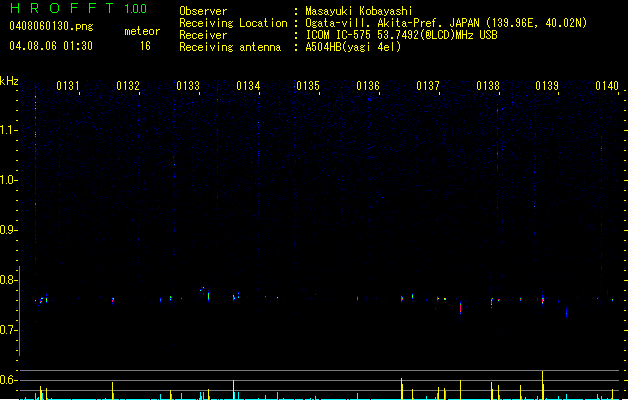Image resolution: width=629 pixels, height=400 pixels.
Task: Click time marker 0140
Action: [607, 86]
